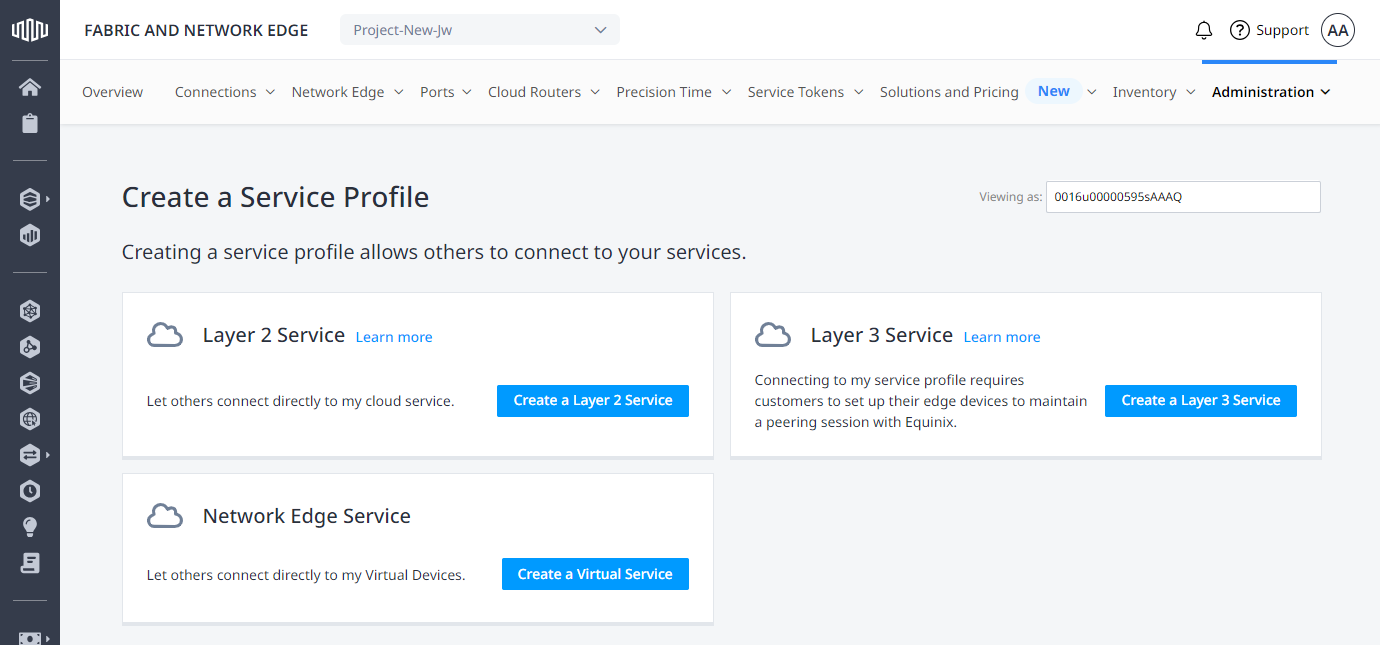Click the cloud icon beside Network Edge Service
The image size is (1380, 645).
165,516
